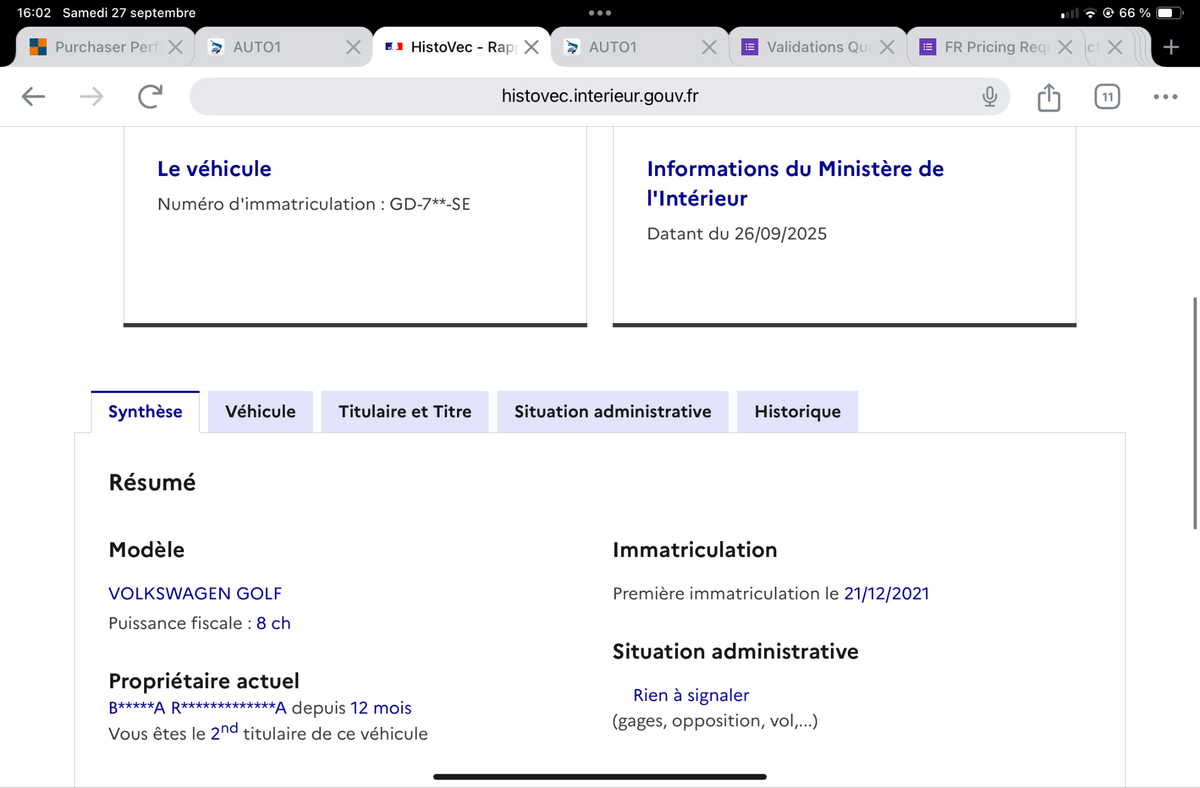Viewport: 1200px width, 788px height.
Task: Click the forward navigation arrow
Action: pyautogui.click(x=91, y=96)
